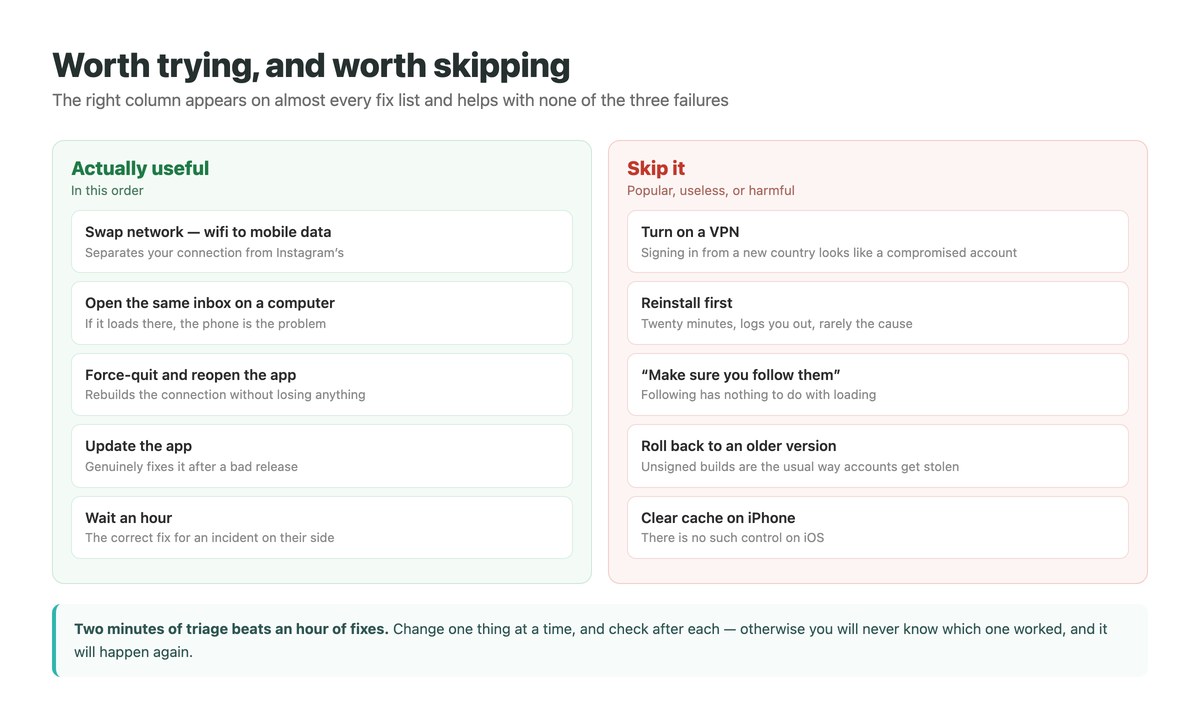Click the subtitle line about the right column
The height and width of the screenshot is (722, 1200).
(x=390, y=100)
